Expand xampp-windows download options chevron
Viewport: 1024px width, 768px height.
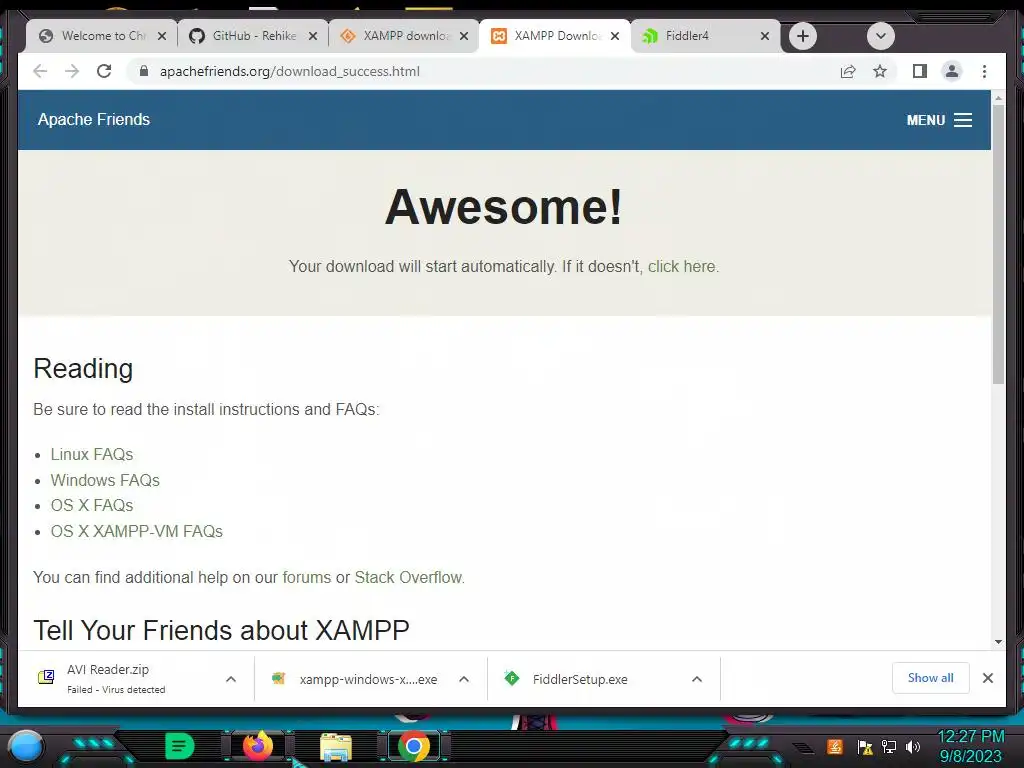click(x=464, y=679)
